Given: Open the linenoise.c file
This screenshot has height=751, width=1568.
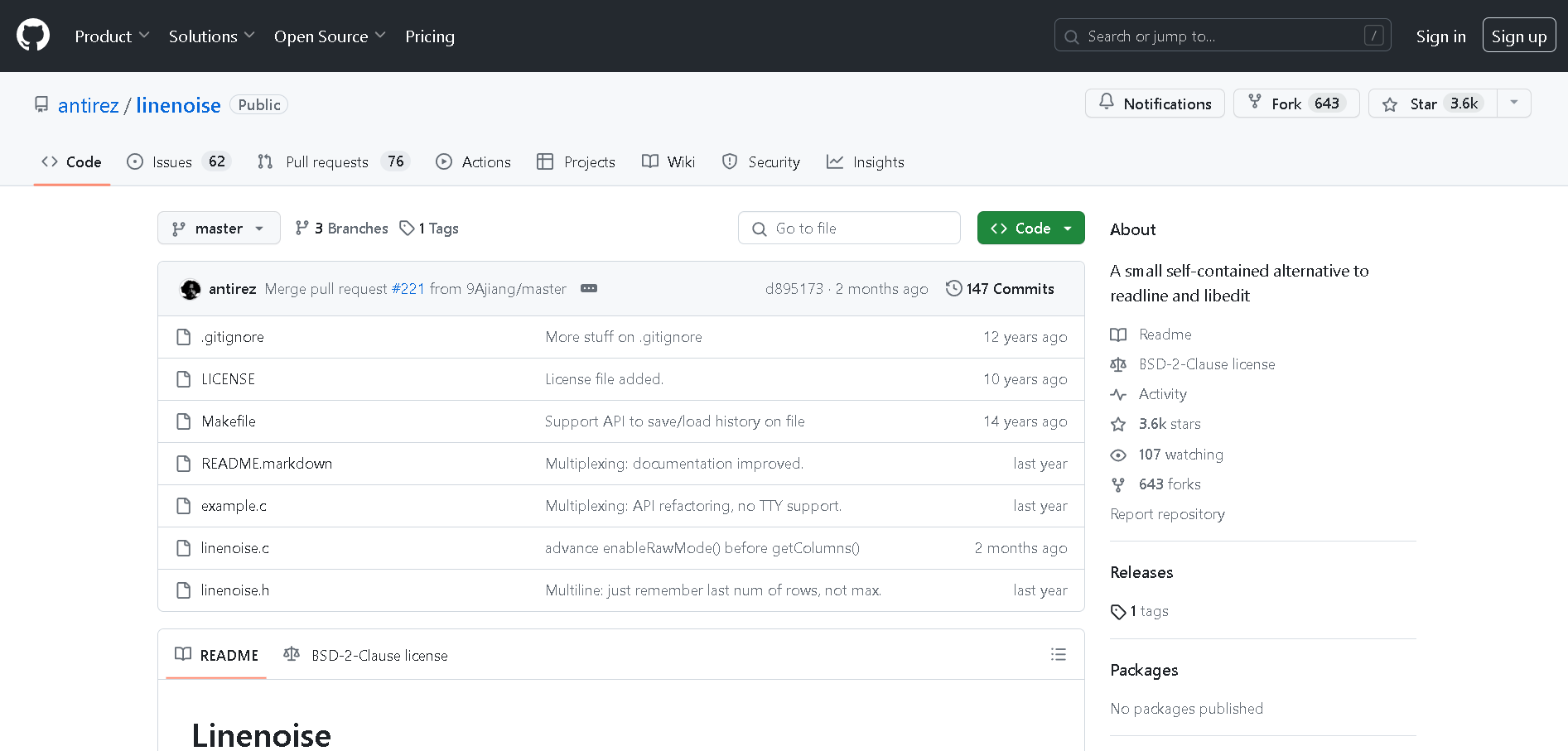Looking at the screenshot, I should coord(235,548).
